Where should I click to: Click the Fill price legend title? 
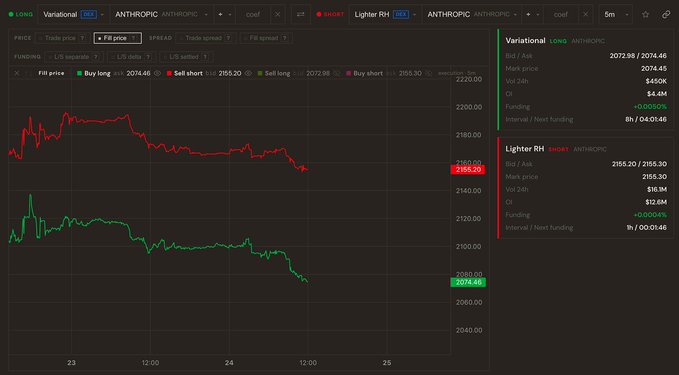pyautogui.click(x=51, y=73)
